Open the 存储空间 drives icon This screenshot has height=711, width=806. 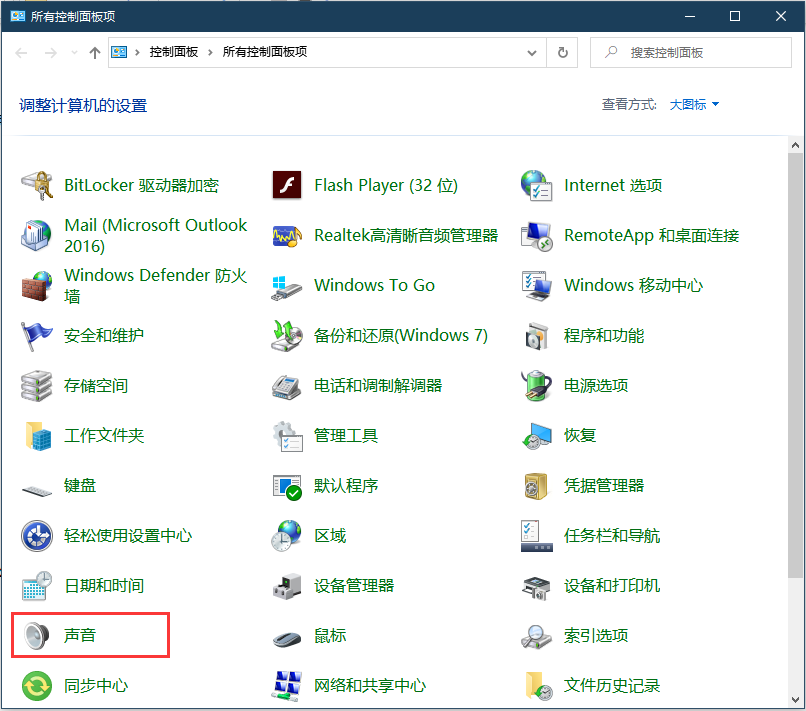(37, 386)
